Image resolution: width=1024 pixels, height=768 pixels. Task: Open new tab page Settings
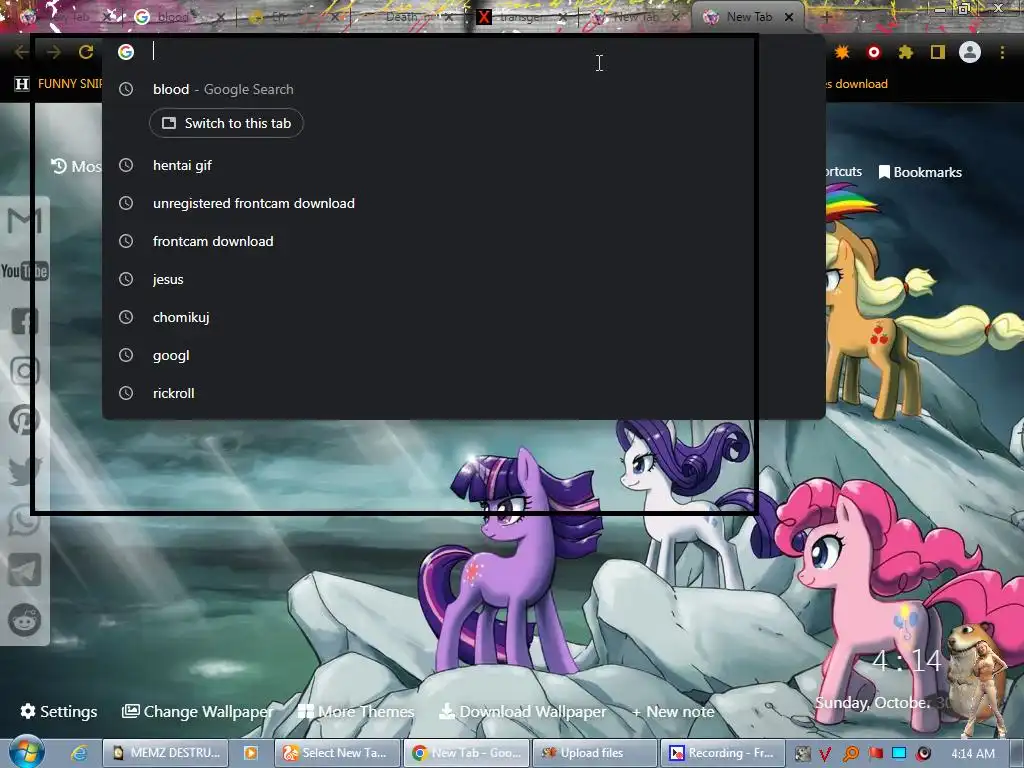(x=59, y=711)
